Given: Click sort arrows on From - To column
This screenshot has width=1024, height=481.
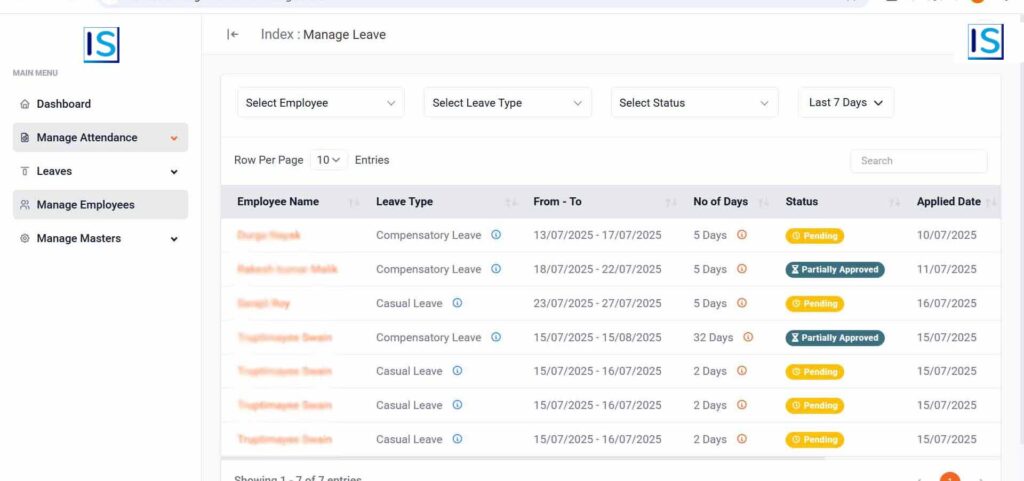Looking at the screenshot, I should [x=671, y=202].
